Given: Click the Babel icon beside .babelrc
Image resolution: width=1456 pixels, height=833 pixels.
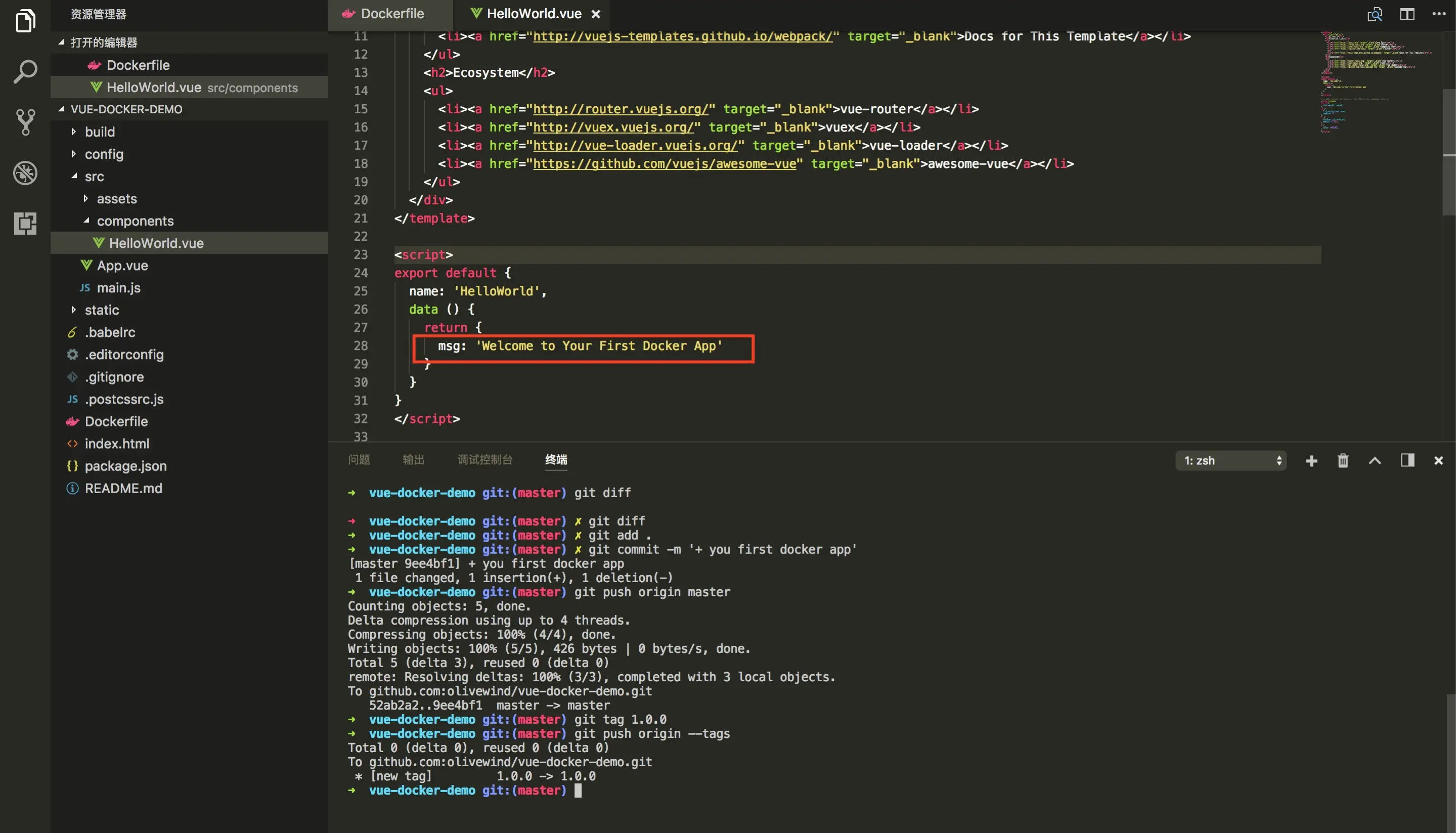Looking at the screenshot, I should pos(72,332).
